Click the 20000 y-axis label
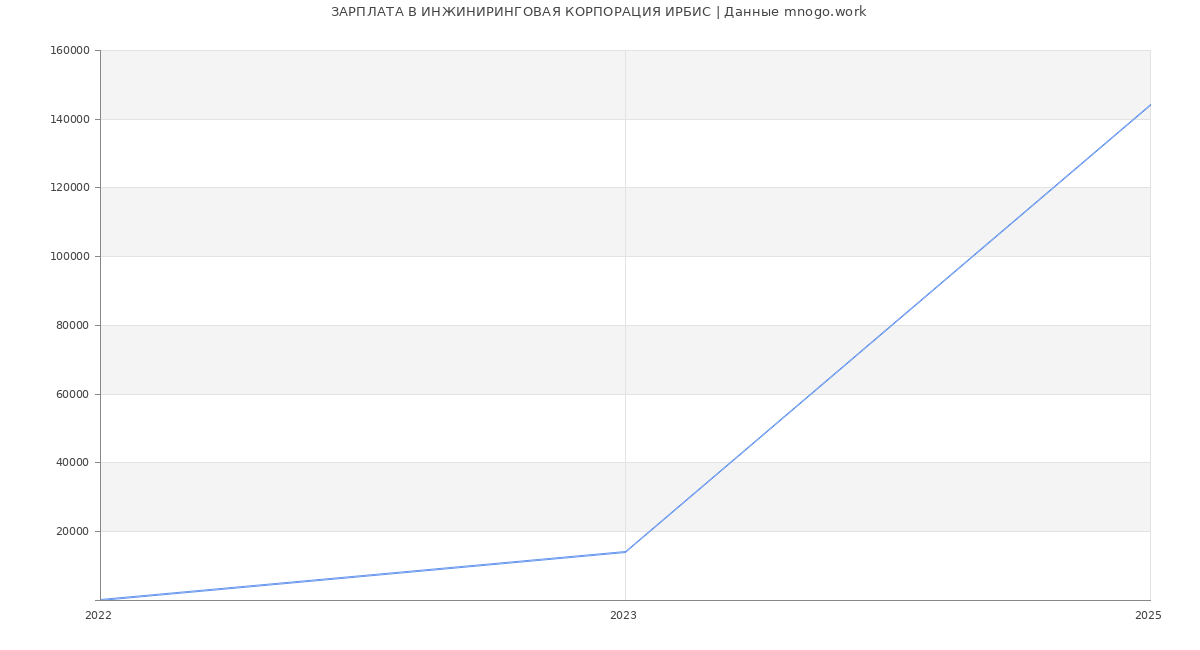This screenshot has height=650, width=1200. (x=73, y=531)
